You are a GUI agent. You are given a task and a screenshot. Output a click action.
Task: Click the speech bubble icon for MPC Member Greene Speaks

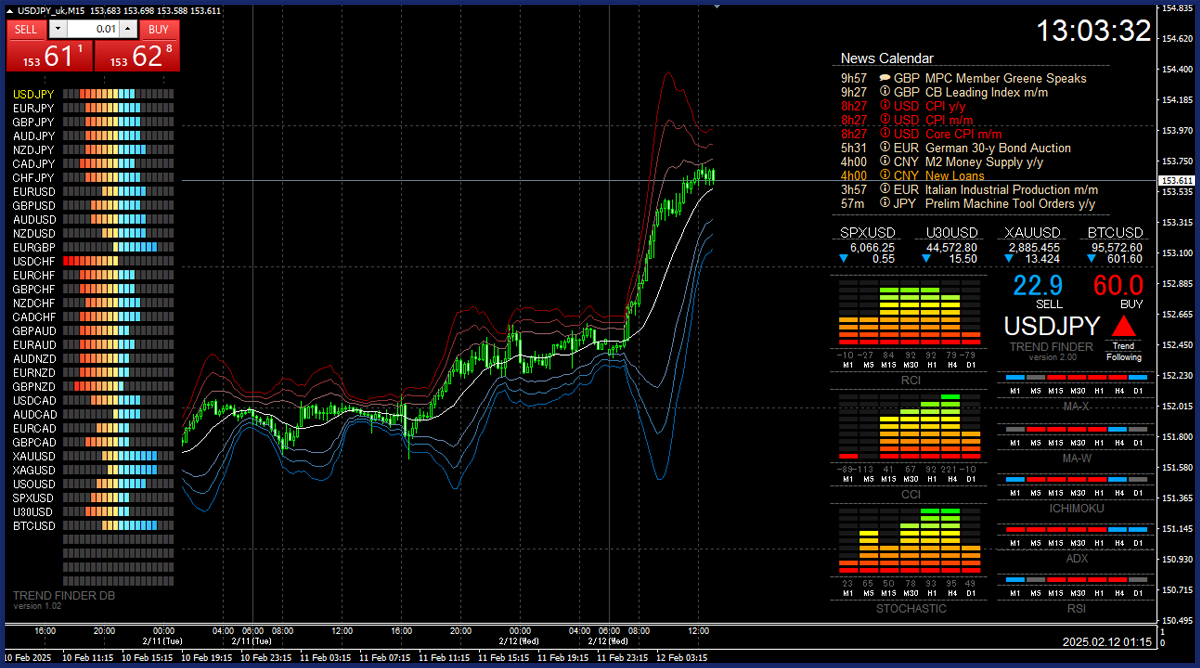[x=885, y=78]
